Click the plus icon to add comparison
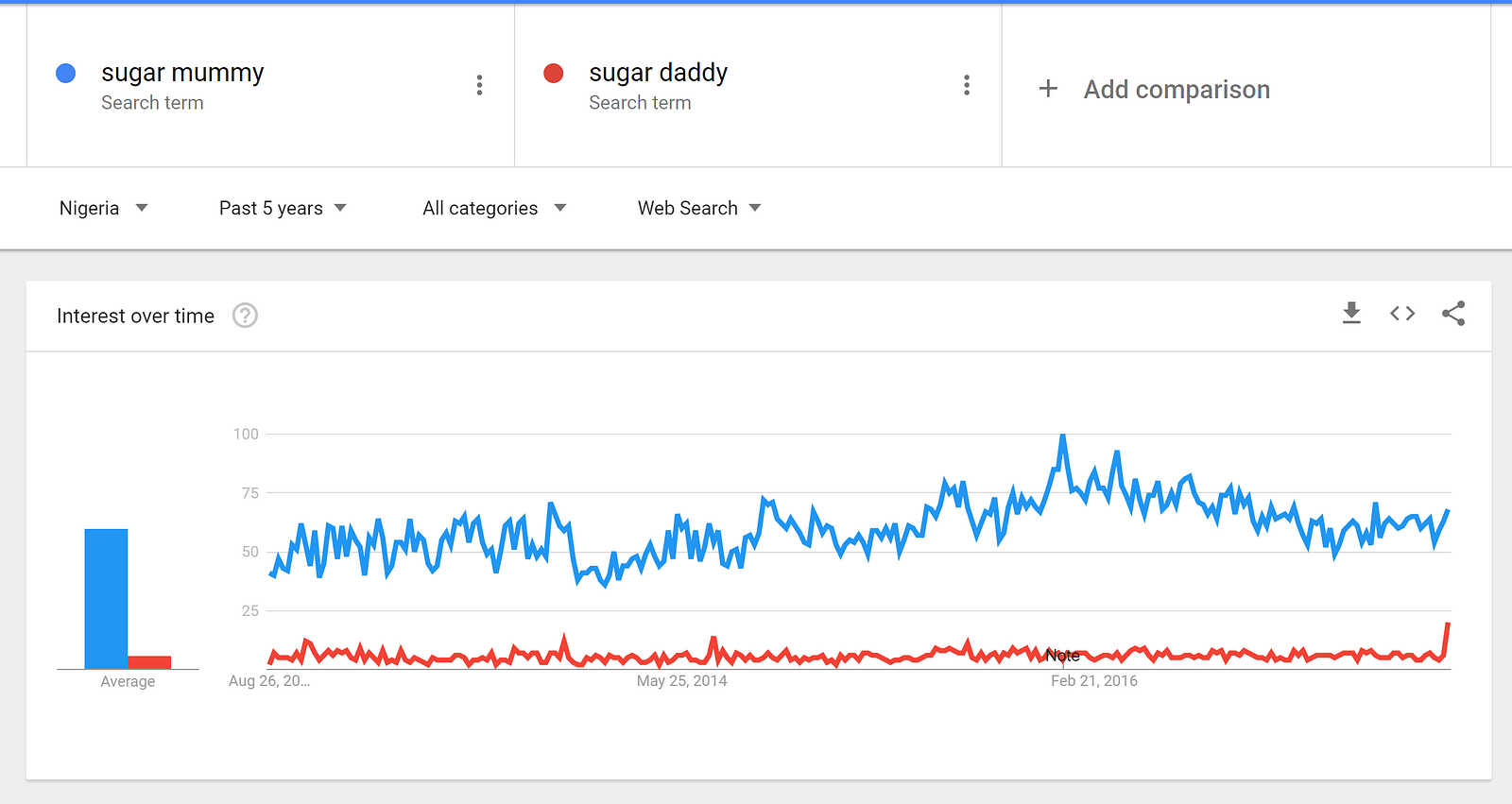1512x804 pixels. point(1048,89)
